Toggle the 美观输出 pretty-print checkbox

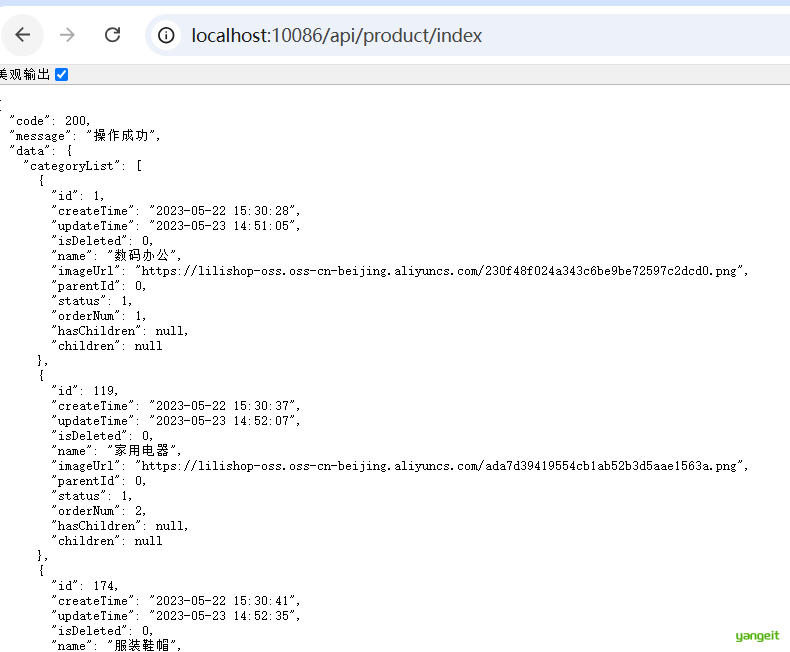coord(61,75)
